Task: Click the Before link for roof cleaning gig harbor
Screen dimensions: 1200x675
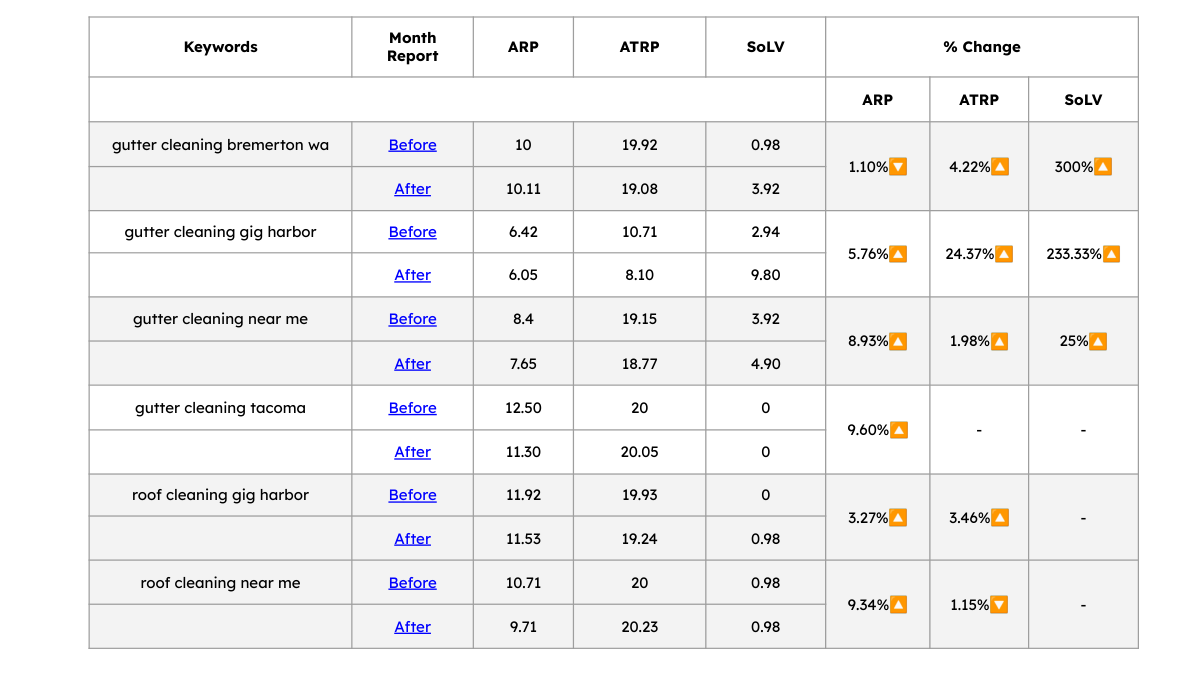Action: point(412,495)
